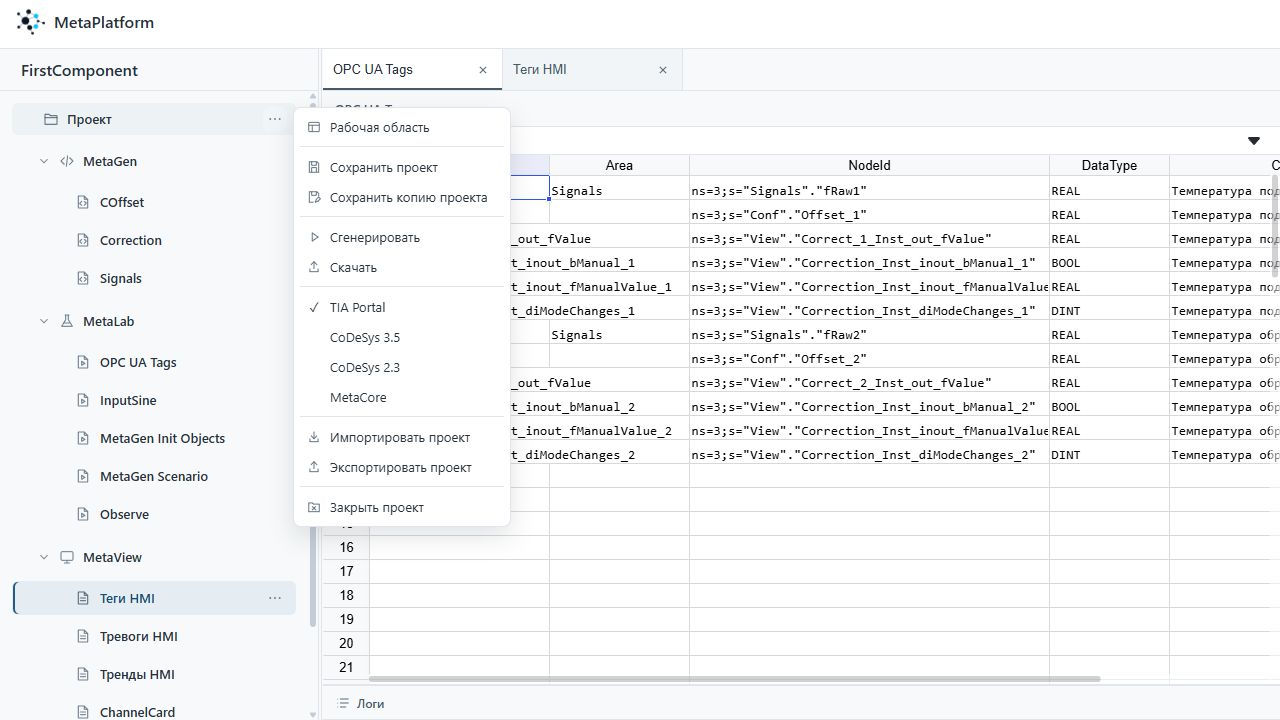Click the file icon beside InputSine

coord(84,400)
